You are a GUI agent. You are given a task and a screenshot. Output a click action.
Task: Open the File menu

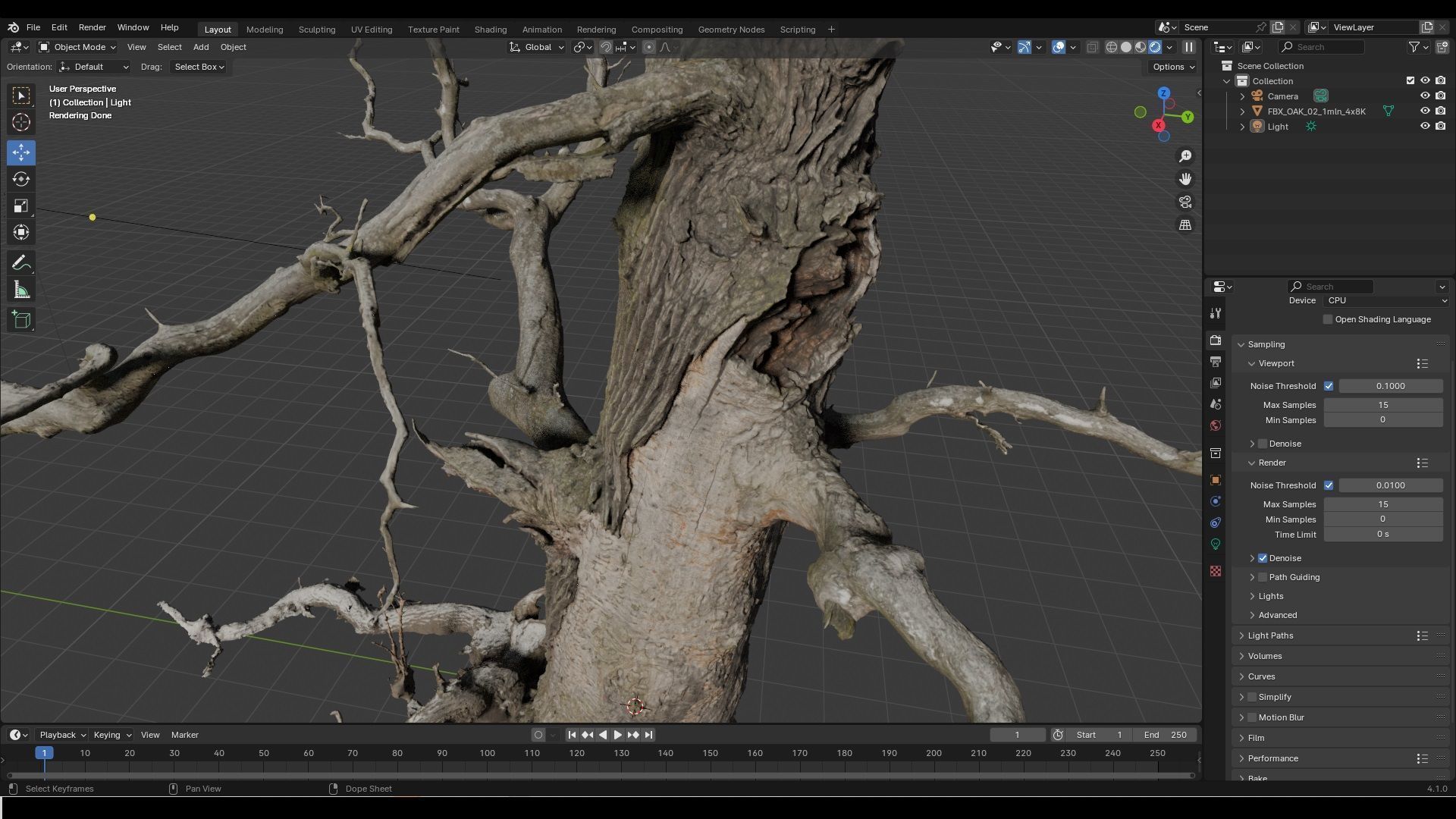(33, 27)
